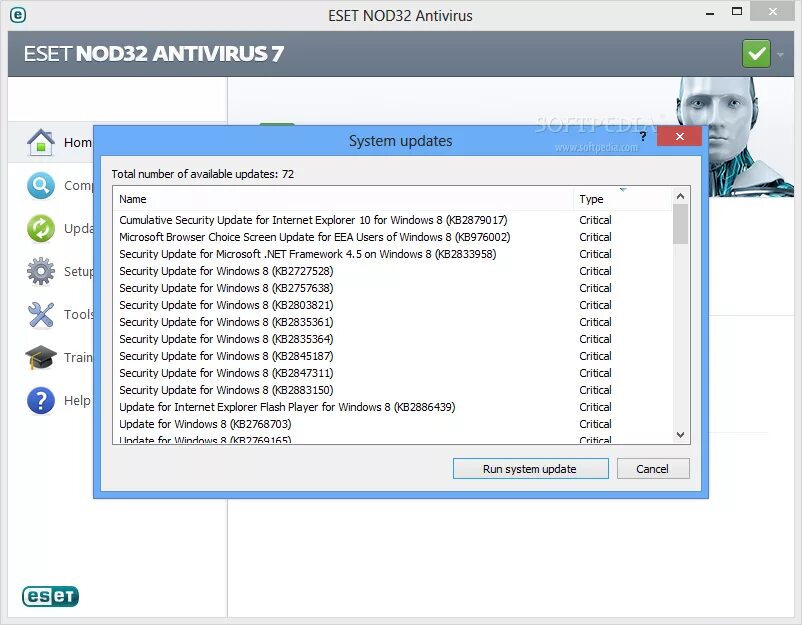
Task: Click the updates list scrollbar thumb
Action: pyautogui.click(x=680, y=224)
